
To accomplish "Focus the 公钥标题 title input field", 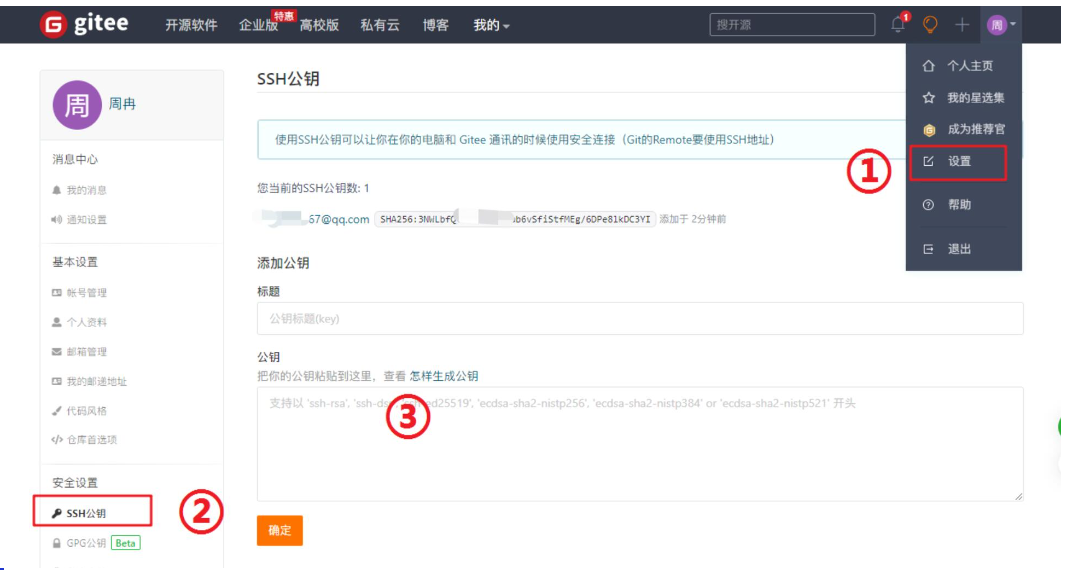I will 640,319.
